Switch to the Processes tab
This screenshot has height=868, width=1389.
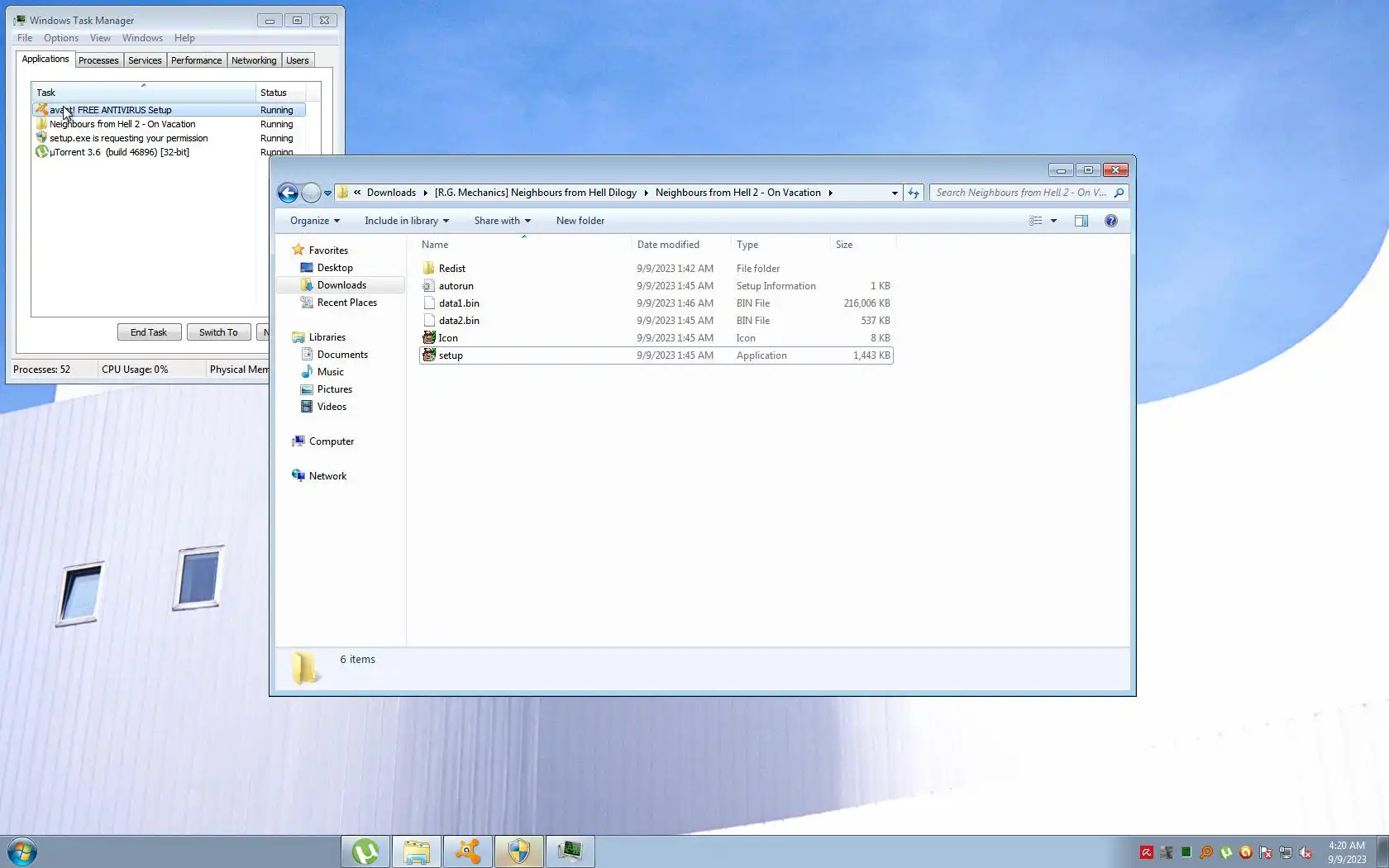(98, 60)
